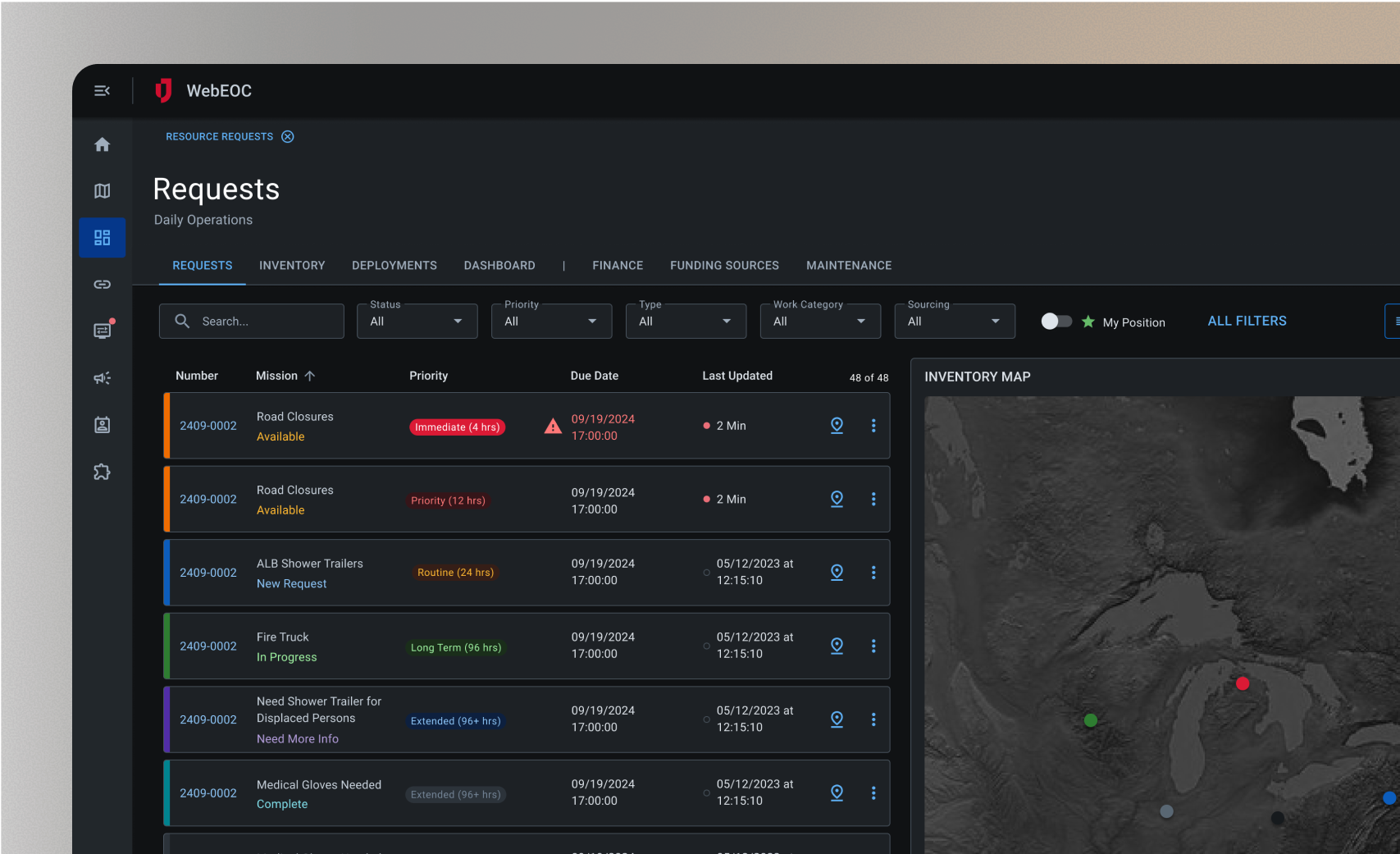The height and width of the screenshot is (854, 1400).
Task: Switch to the Inventory tab
Action: [292, 266]
